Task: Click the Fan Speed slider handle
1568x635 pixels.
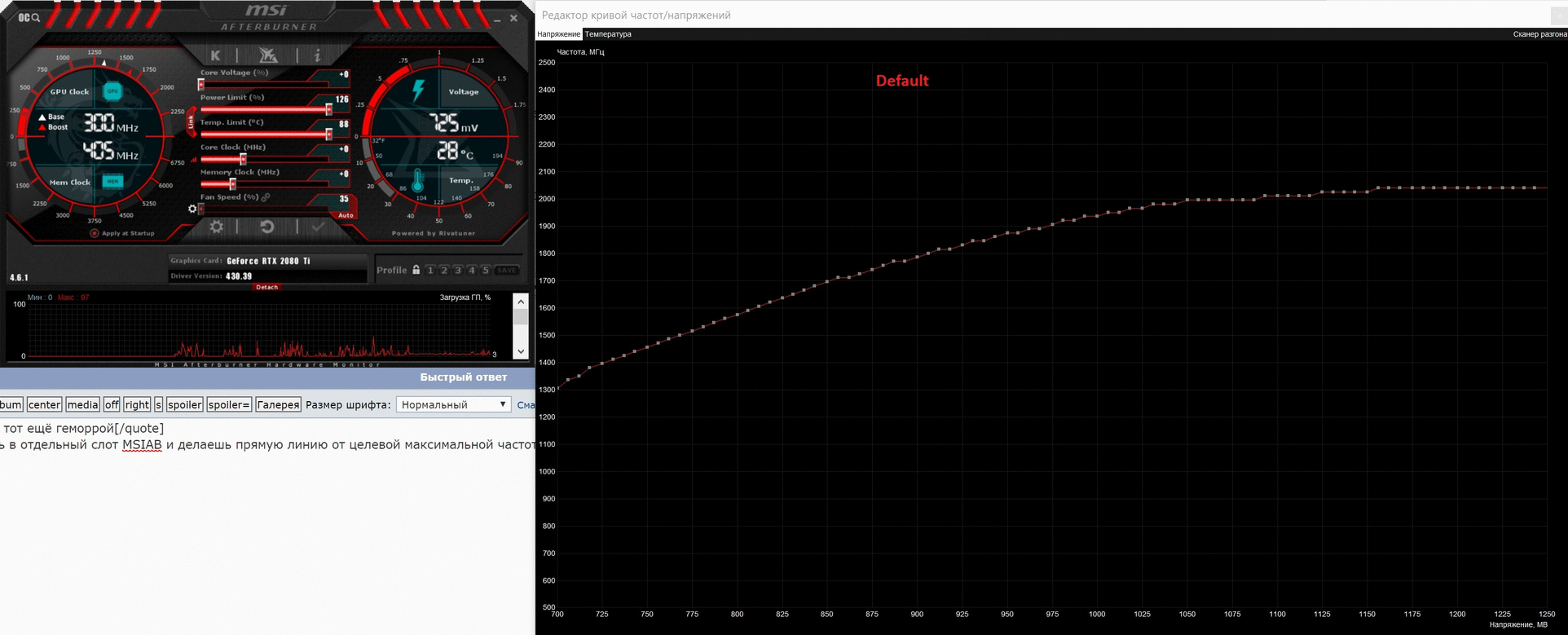Action: 201,209
